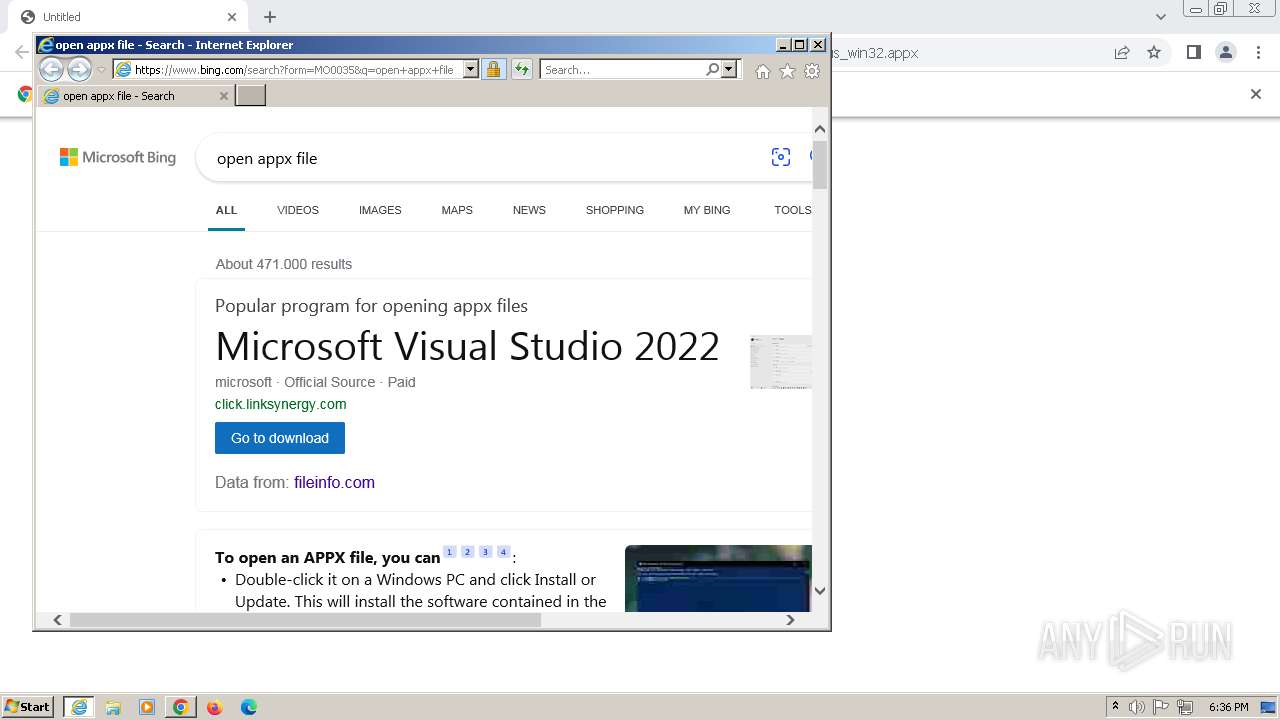The width and height of the screenshot is (1280, 720).
Task: Click the Internet Explorer Forward arrow button
Action: [79, 69]
